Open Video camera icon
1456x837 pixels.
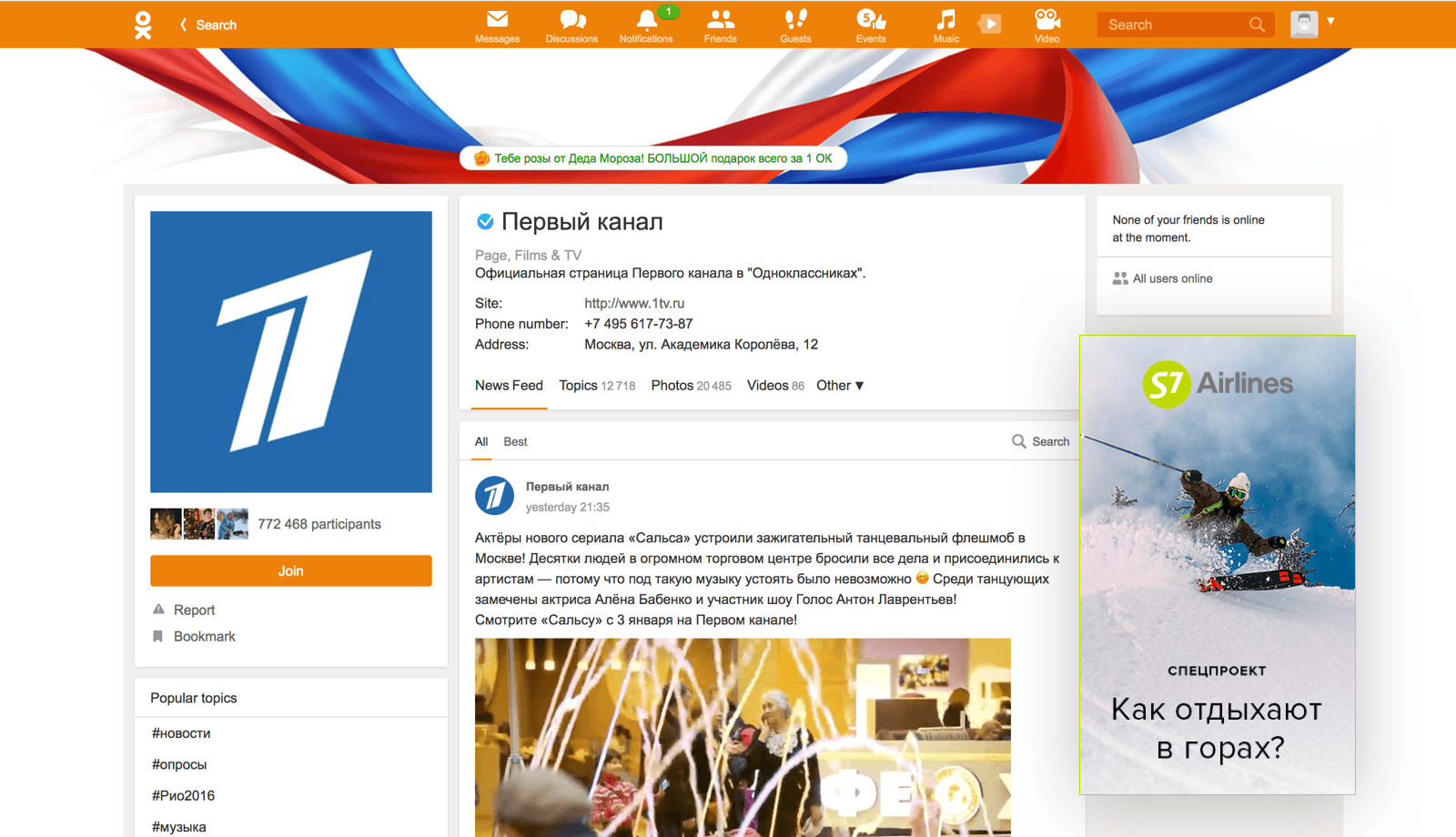pos(1046,25)
